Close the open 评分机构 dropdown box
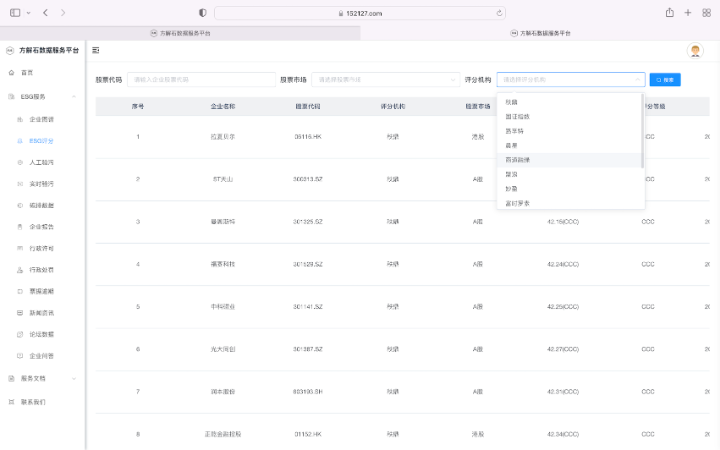The height and width of the screenshot is (450, 720). (571, 79)
